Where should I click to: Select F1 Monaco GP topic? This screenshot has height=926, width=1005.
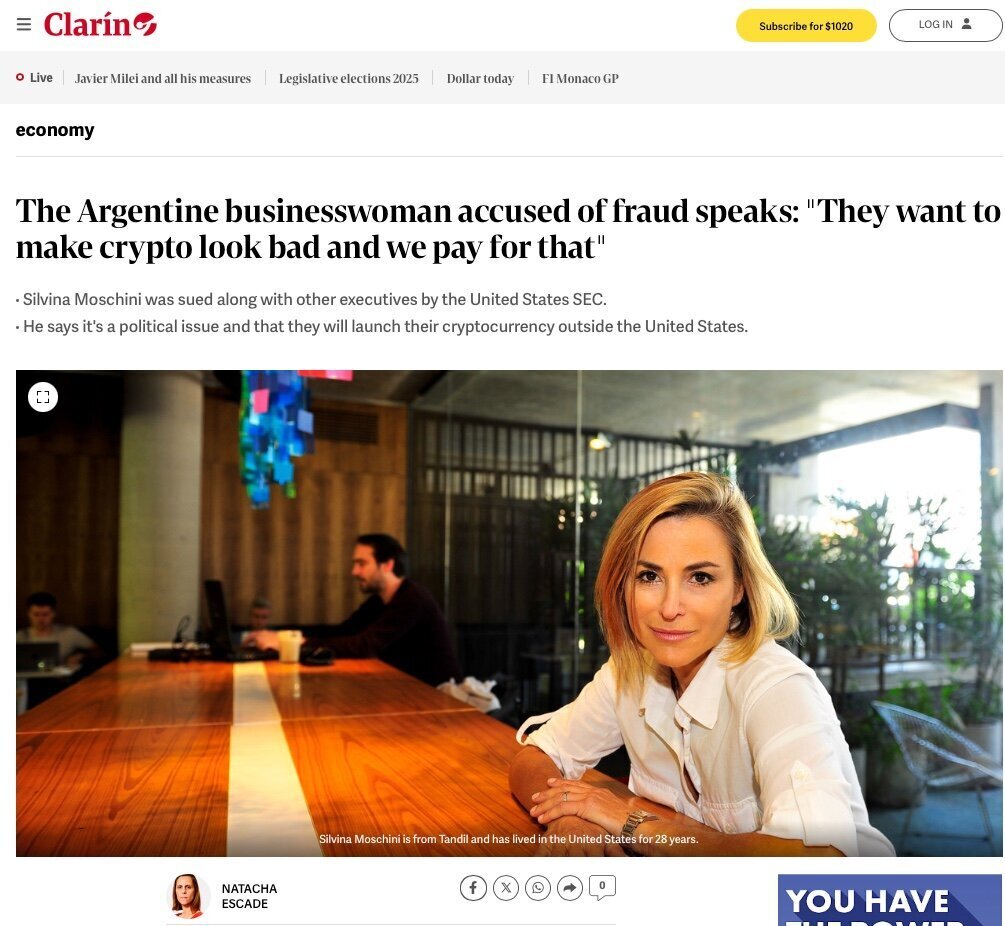580,78
